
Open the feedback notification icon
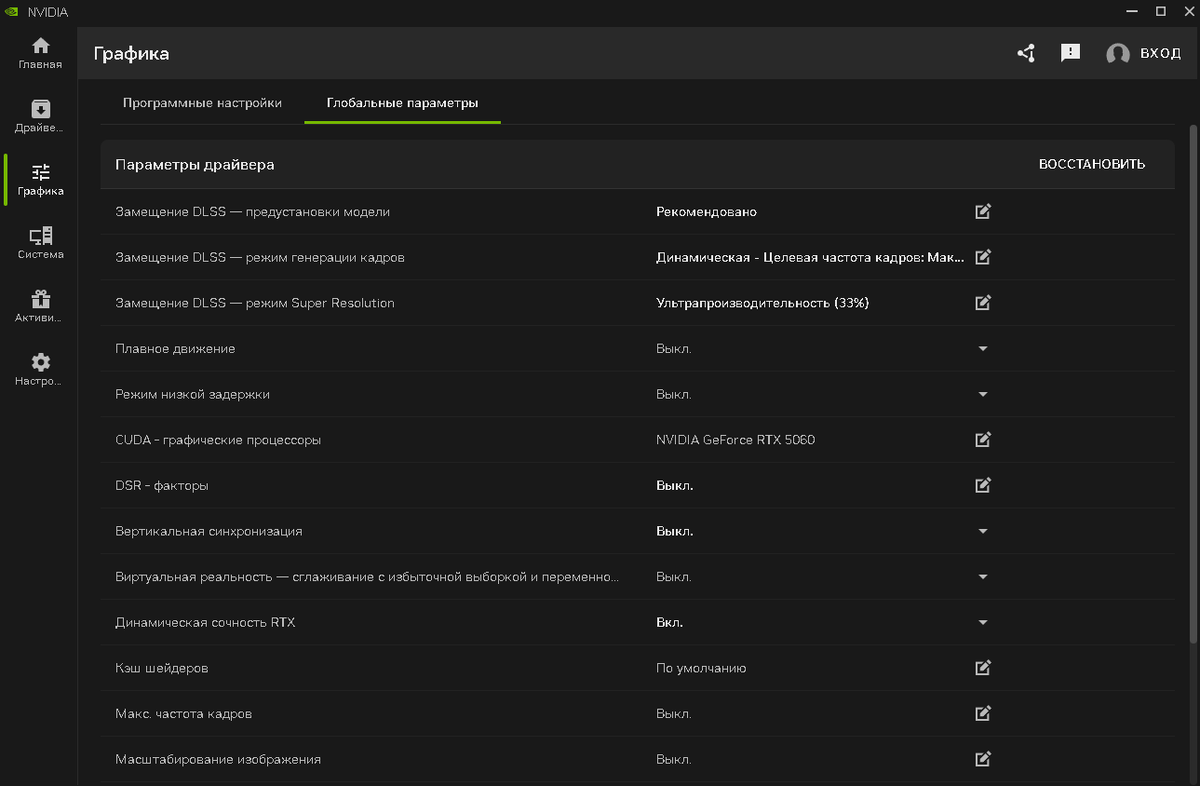(1070, 53)
